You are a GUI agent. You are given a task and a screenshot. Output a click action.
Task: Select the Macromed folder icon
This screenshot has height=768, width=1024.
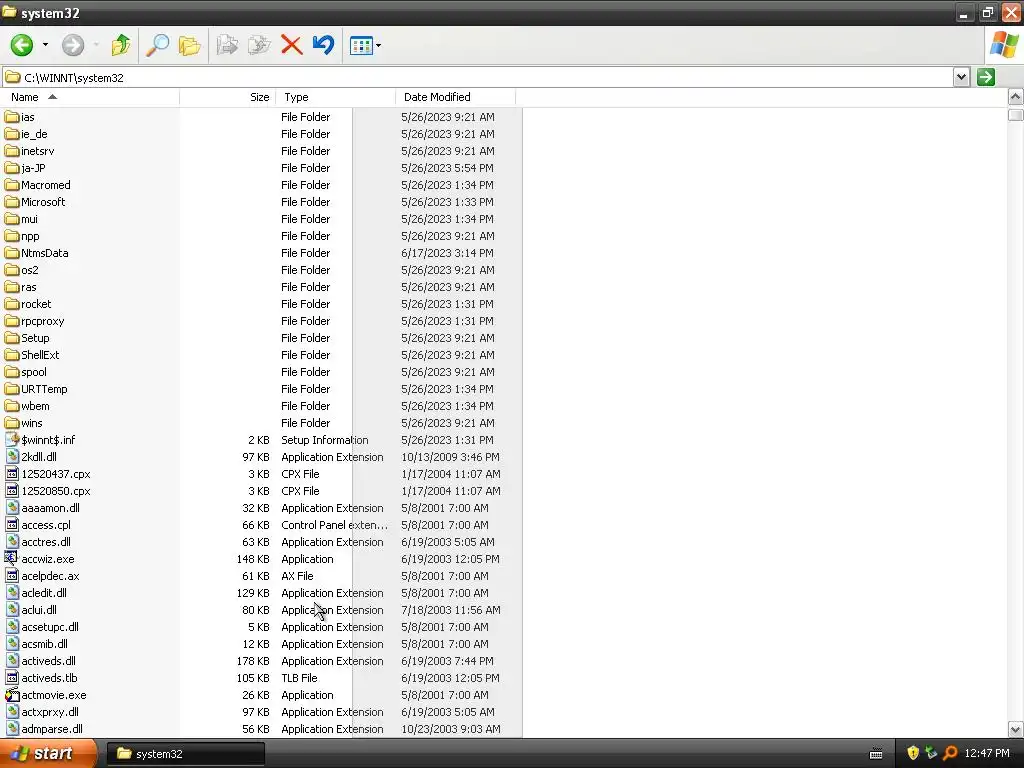(12, 185)
